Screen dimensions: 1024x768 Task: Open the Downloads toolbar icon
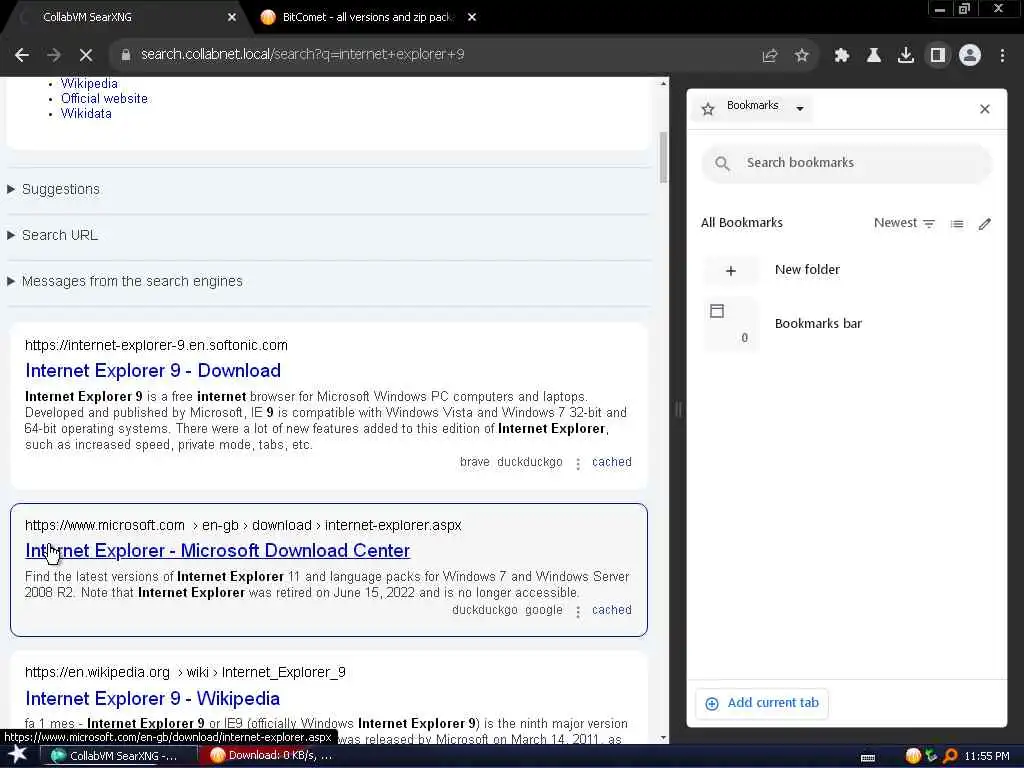click(906, 56)
